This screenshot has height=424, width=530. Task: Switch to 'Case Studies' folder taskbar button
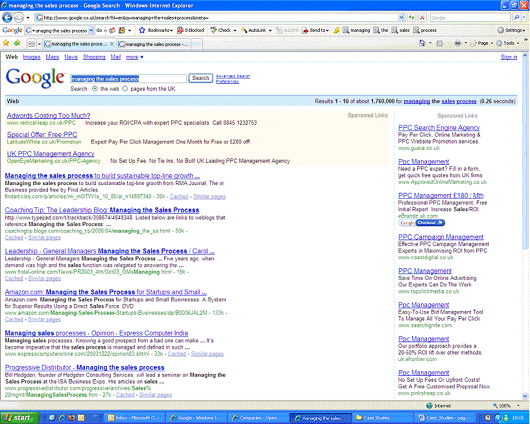(382, 418)
